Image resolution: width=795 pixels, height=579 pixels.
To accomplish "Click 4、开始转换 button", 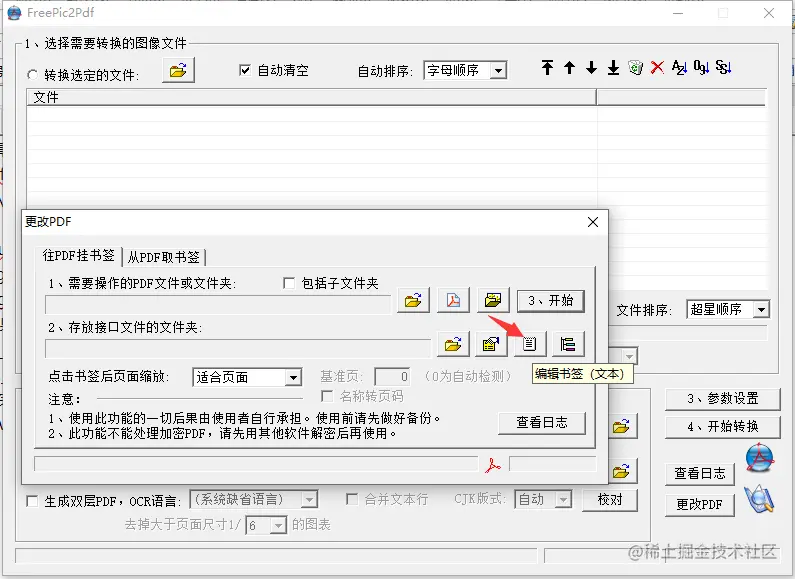I will pos(722,426).
